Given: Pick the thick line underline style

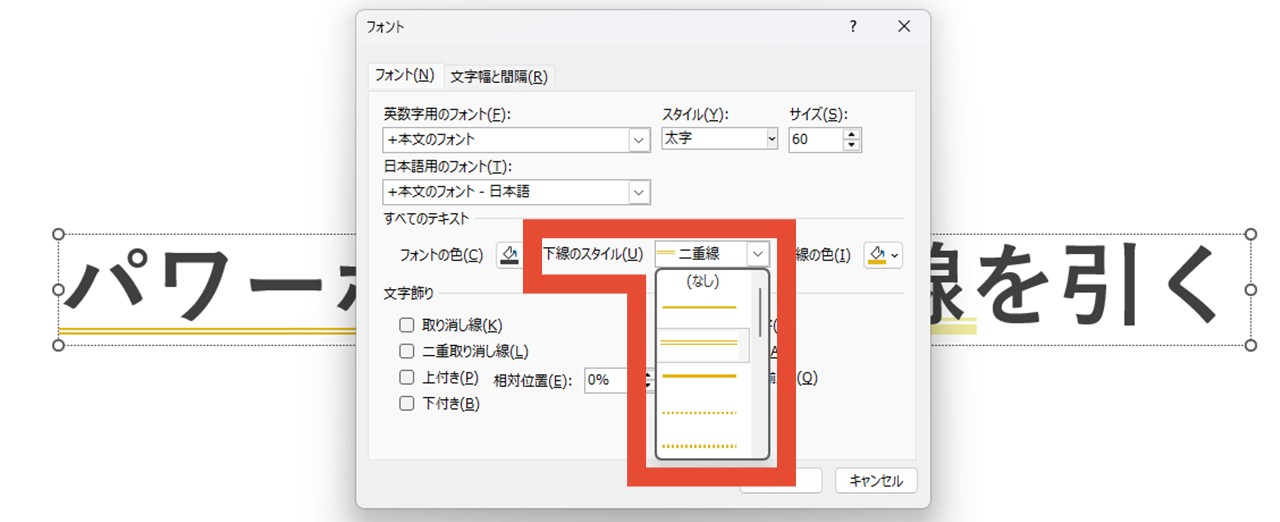Looking at the screenshot, I should coord(699,376).
